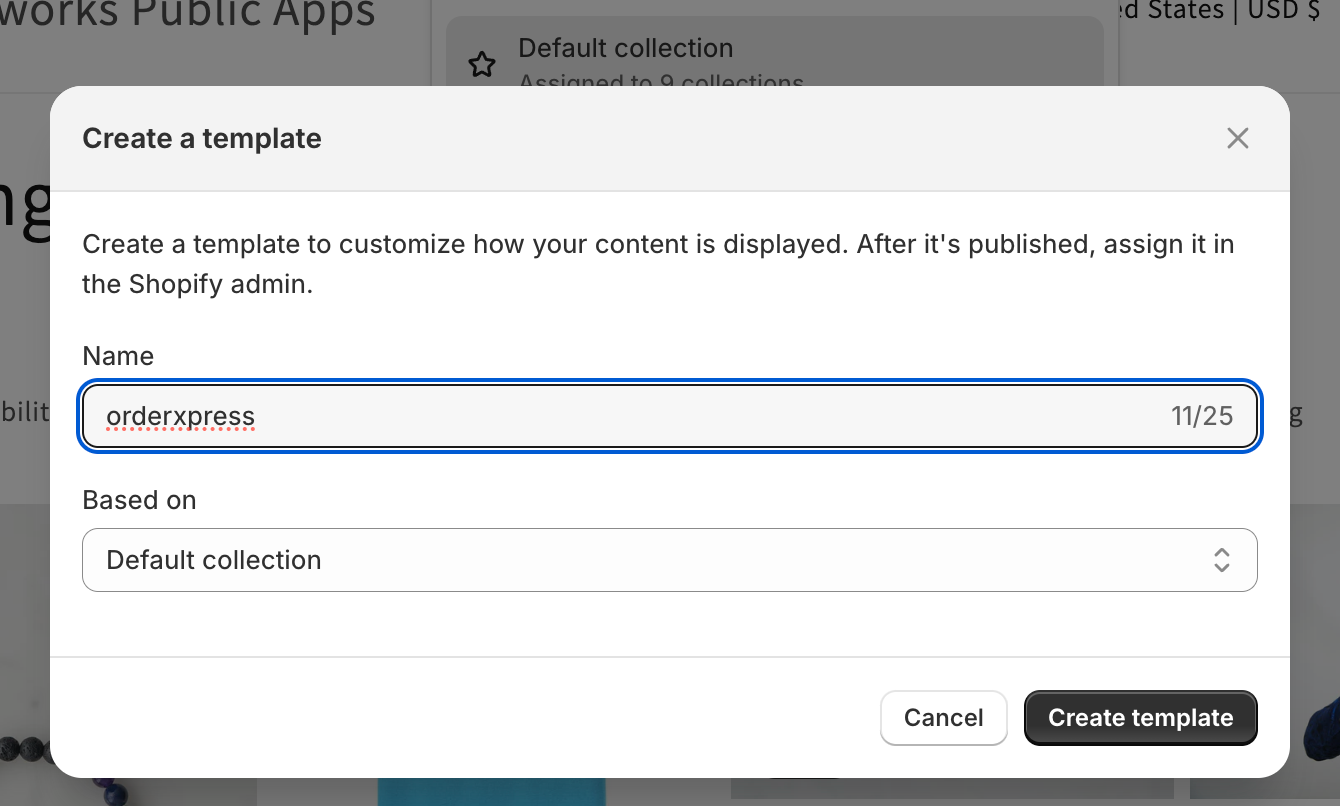The image size is (1340, 806).
Task: Open the Based on dropdown
Action: (669, 560)
